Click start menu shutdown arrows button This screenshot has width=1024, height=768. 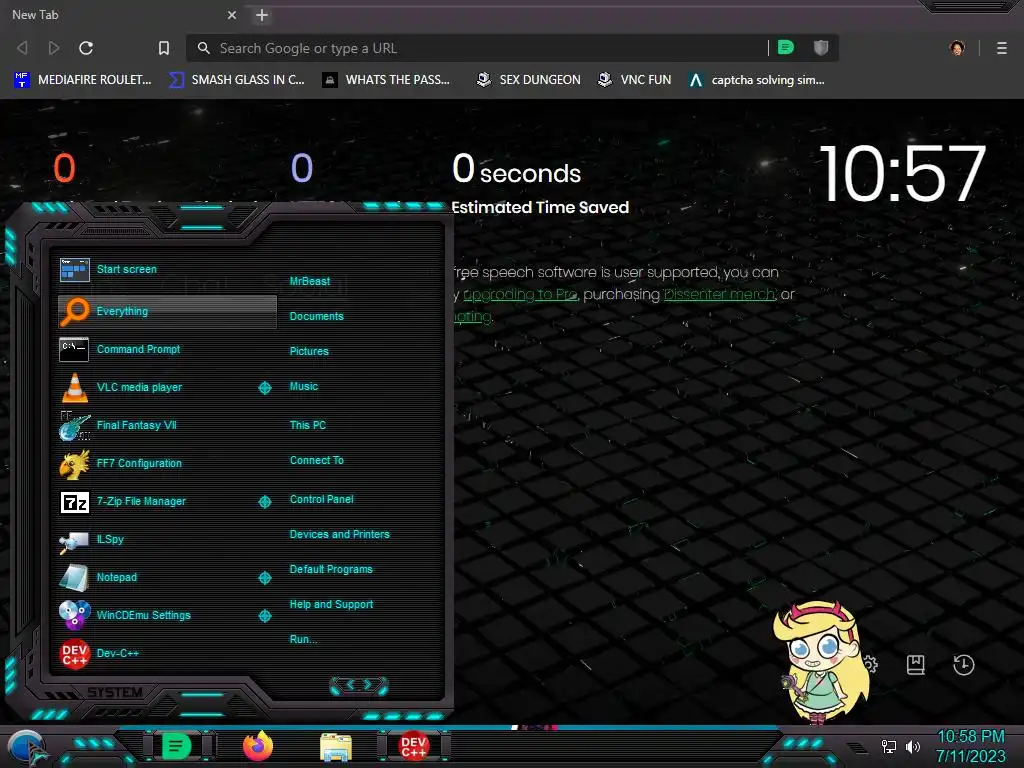coord(359,685)
